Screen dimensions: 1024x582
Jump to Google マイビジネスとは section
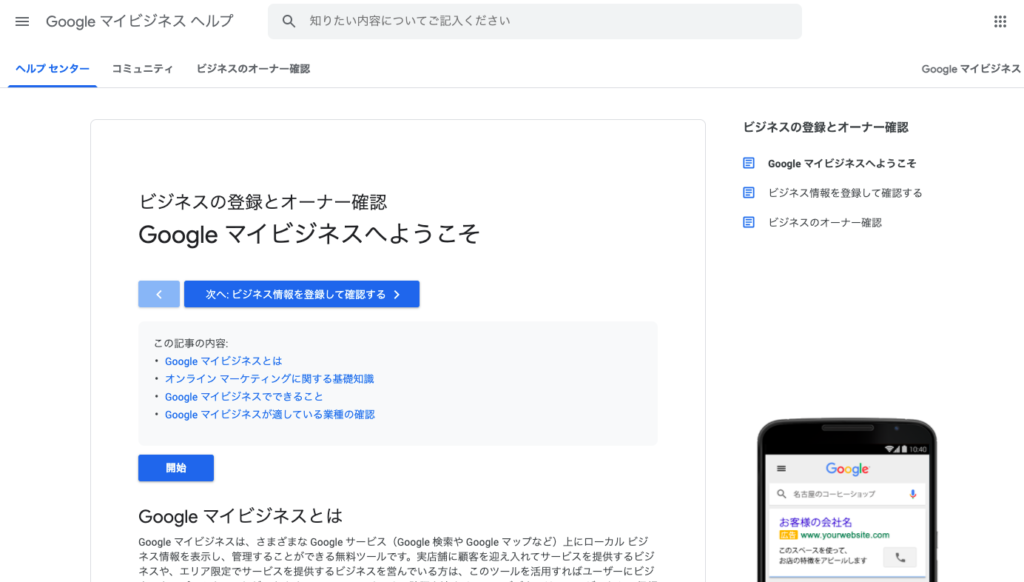coord(223,361)
